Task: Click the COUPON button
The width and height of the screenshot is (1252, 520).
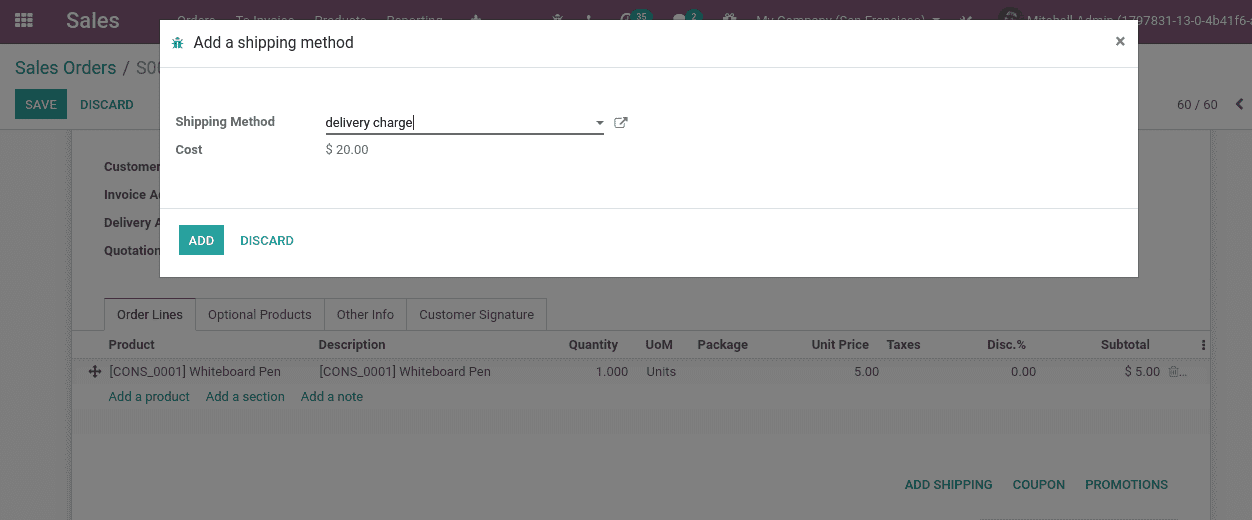Action: 1039,485
